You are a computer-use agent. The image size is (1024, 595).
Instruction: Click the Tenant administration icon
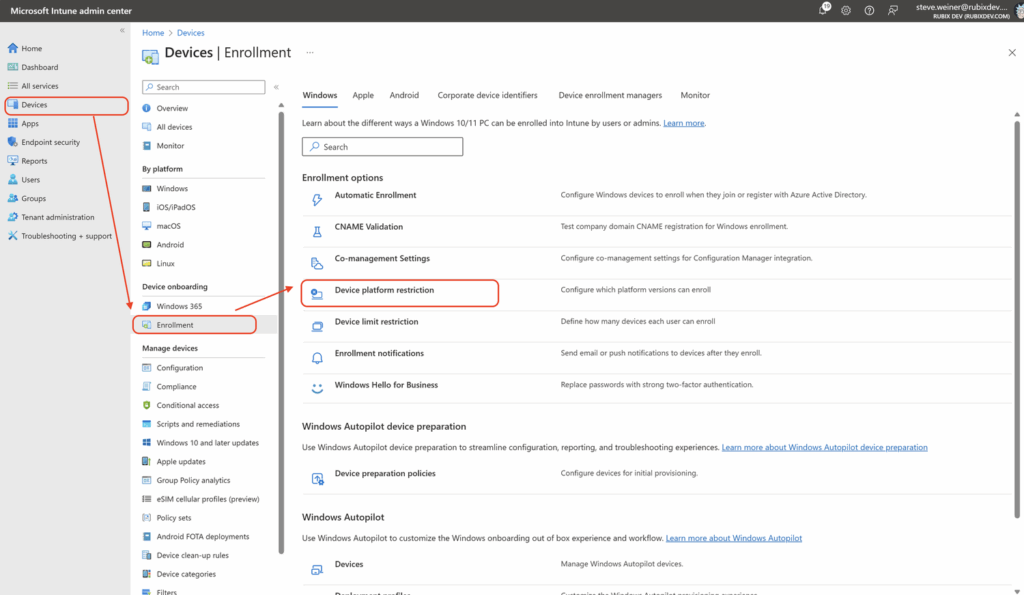(x=12, y=217)
